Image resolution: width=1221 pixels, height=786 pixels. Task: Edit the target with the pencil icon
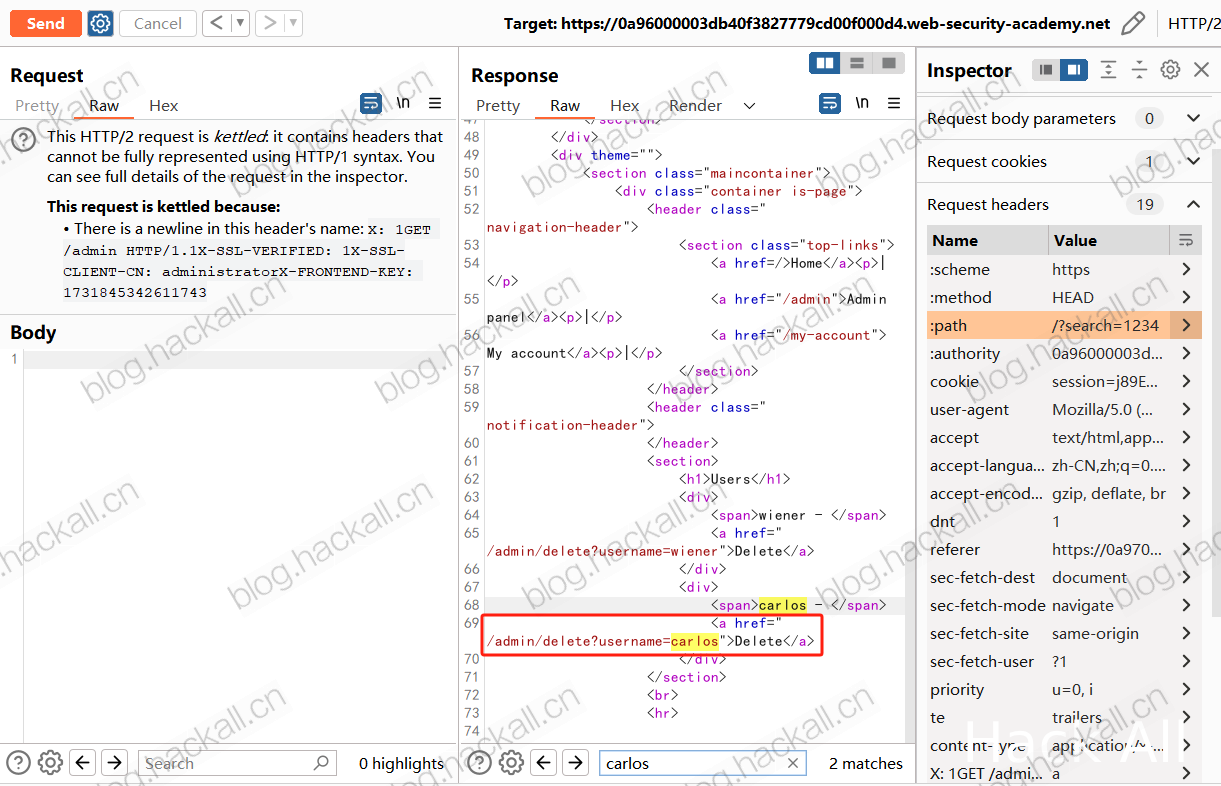click(x=1132, y=23)
